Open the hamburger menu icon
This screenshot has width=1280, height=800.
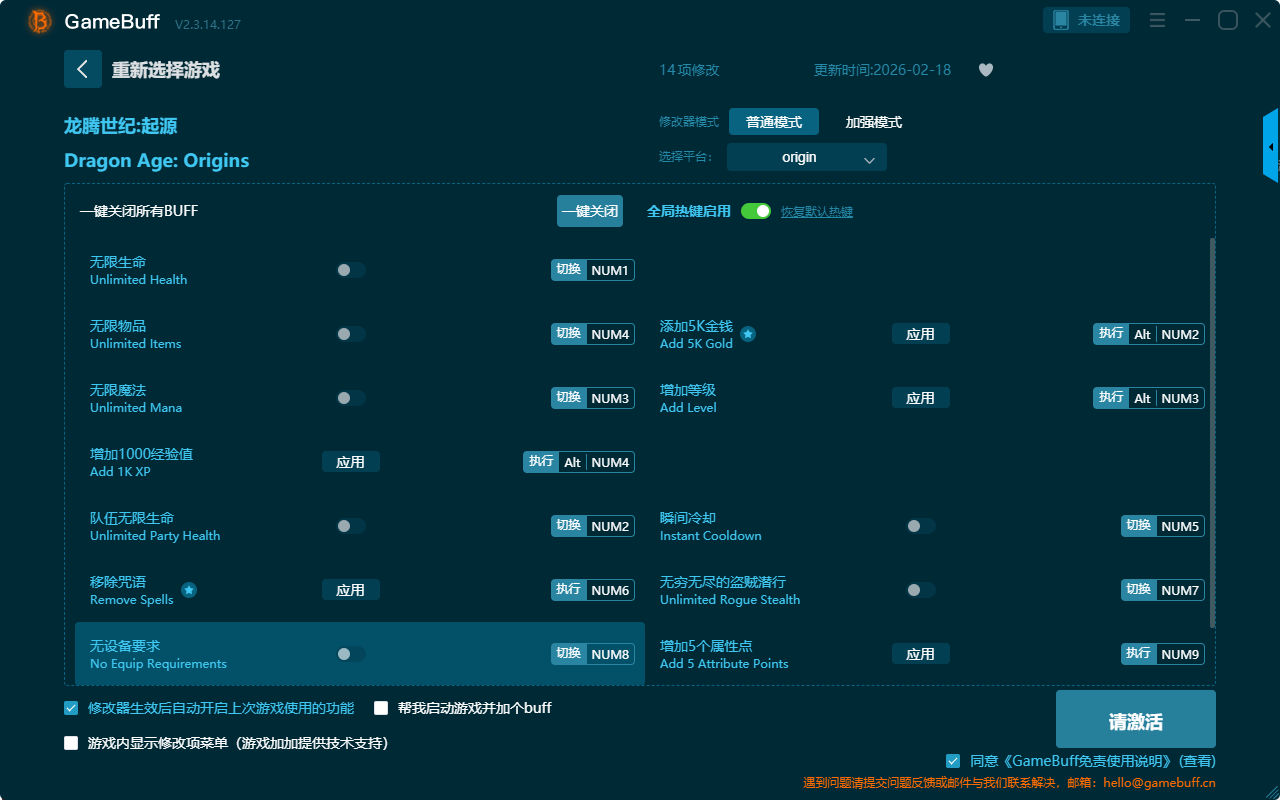(1157, 20)
